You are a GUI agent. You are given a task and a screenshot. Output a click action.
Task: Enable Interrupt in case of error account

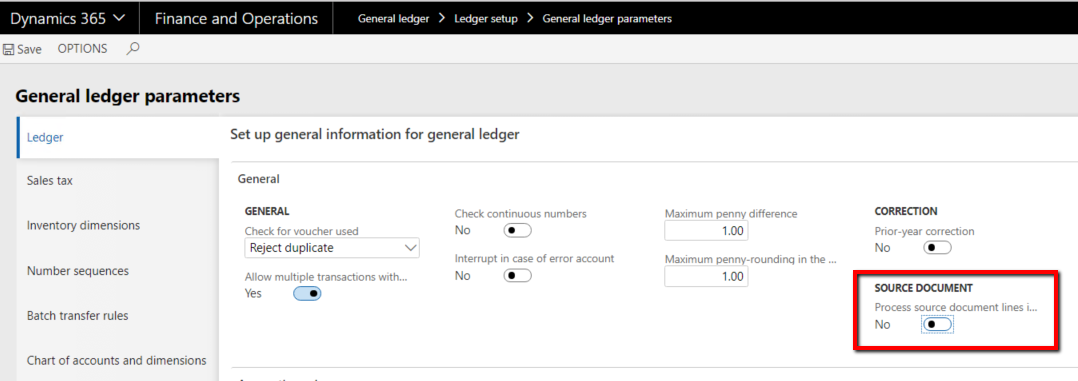pyautogui.click(x=518, y=276)
